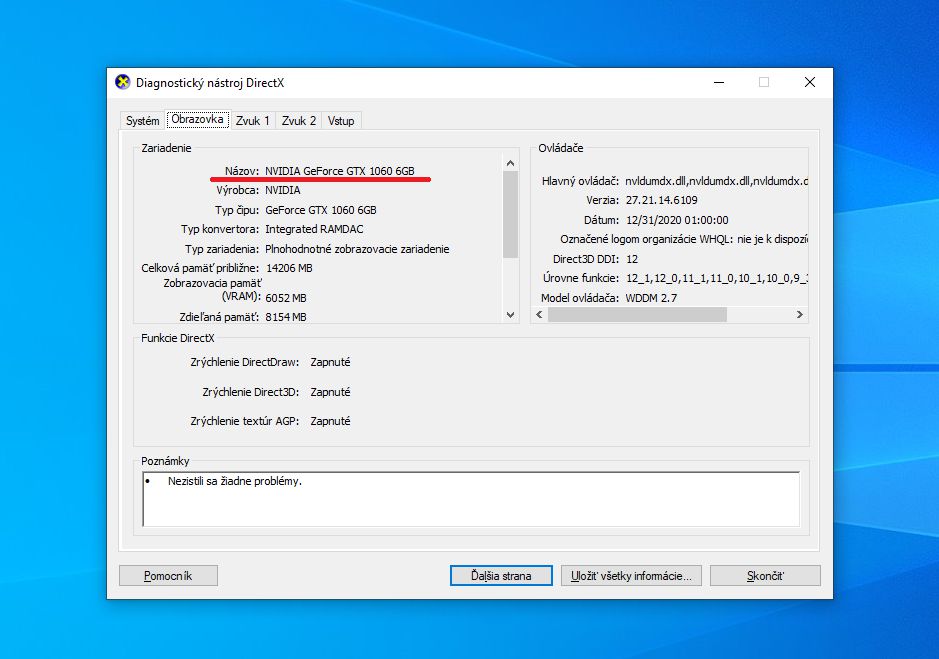The image size is (939, 659).
Task: Switch to the Systém tab
Action: click(143, 120)
